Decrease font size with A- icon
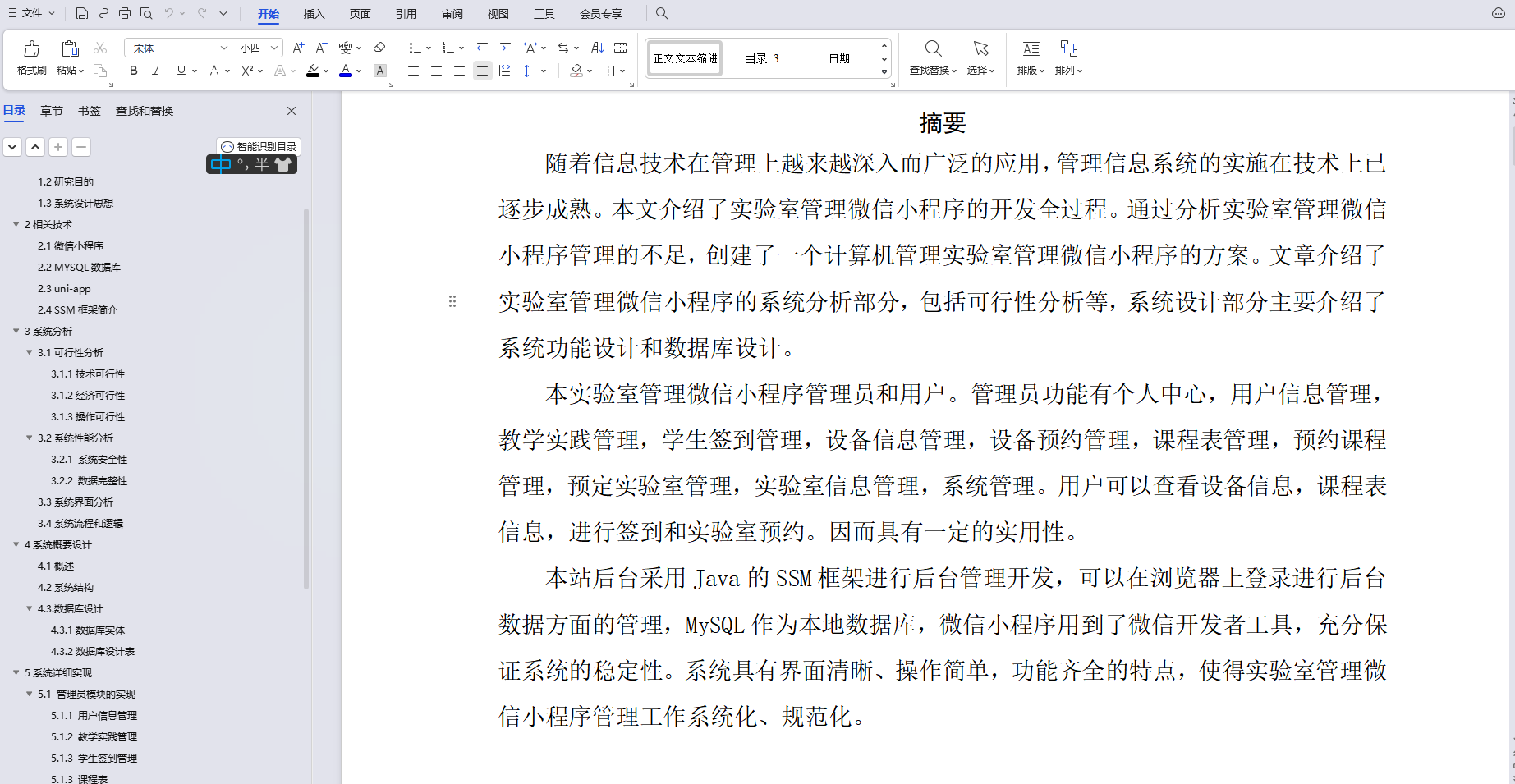Image resolution: width=1515 pixels, height=784 pixels. coord(322,48)
